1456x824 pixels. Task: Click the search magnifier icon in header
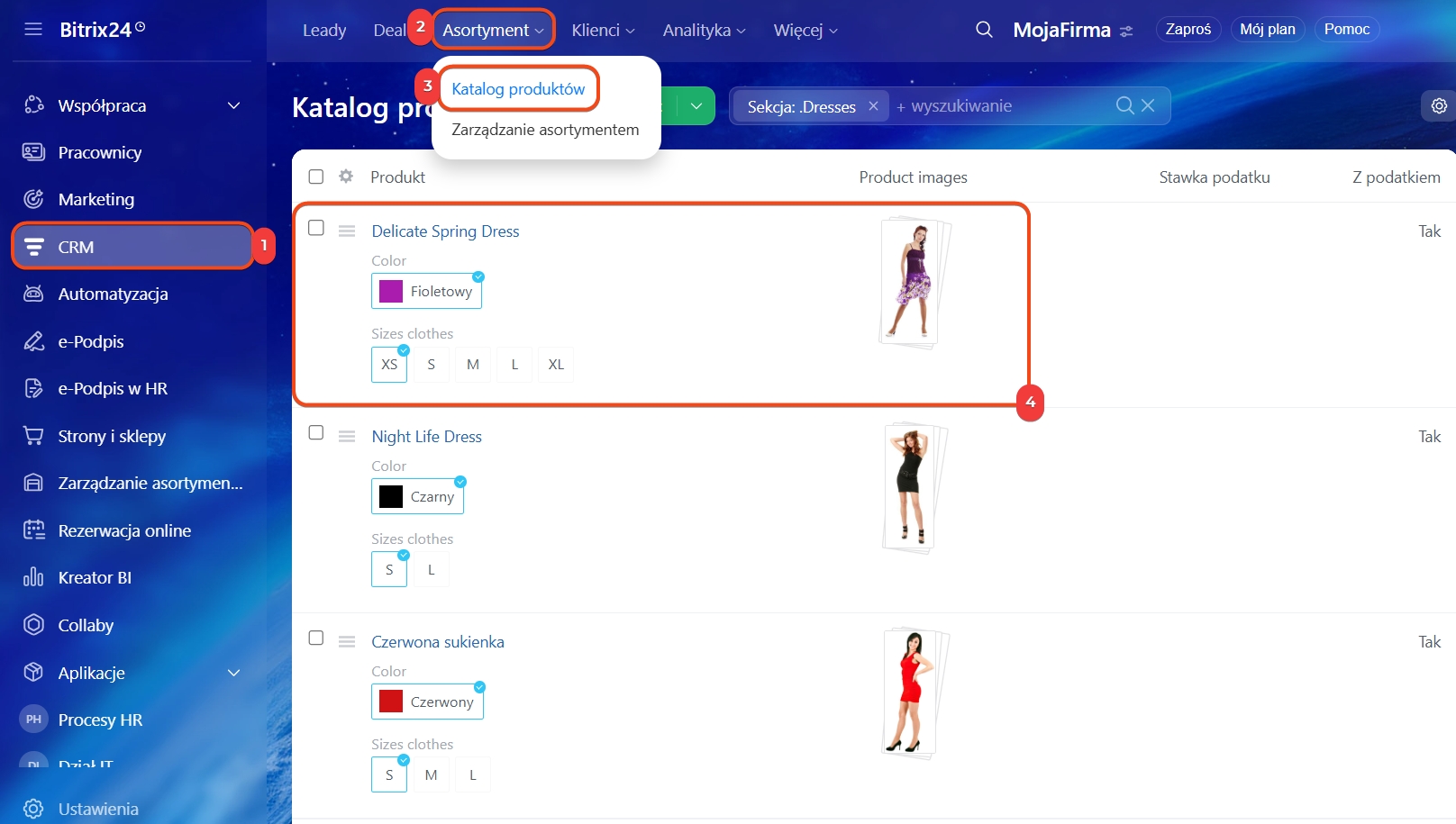tap(984, 30)
